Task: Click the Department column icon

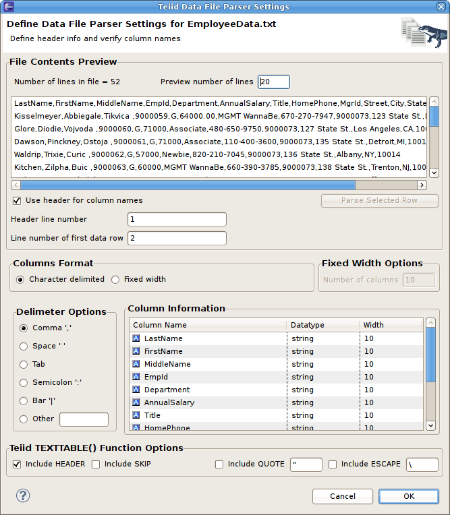Action: (x=136, y=389)
